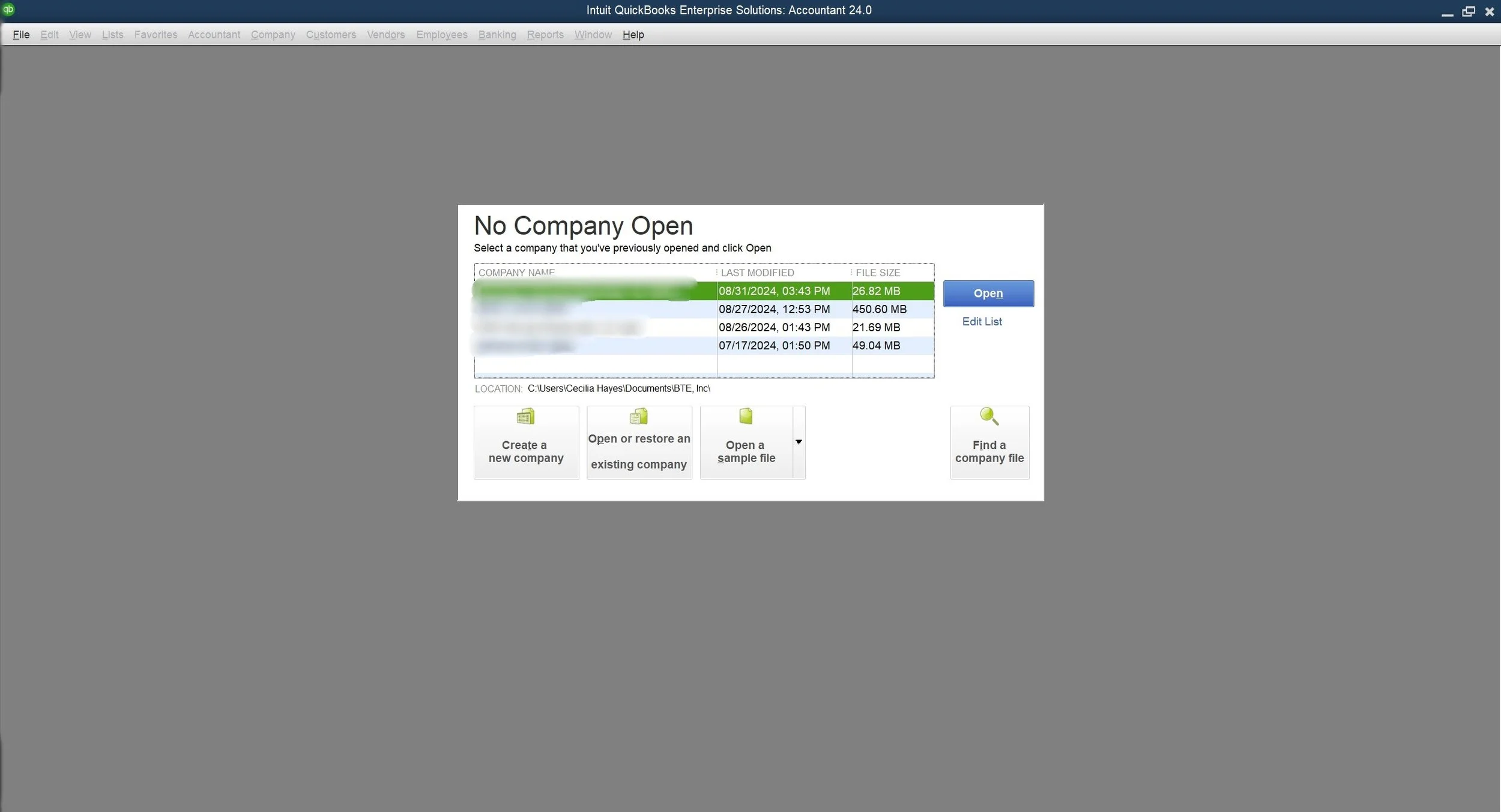
Task: Click the Open a sample file label
Action: point(746,451)
